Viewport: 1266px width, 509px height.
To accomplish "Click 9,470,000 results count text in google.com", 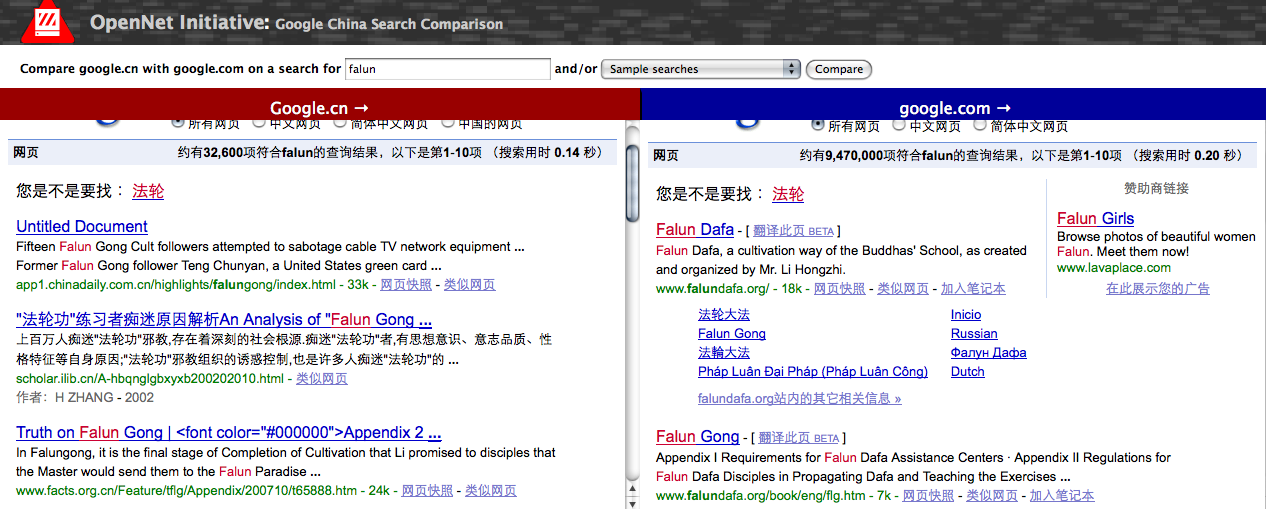I will (853, 156).
